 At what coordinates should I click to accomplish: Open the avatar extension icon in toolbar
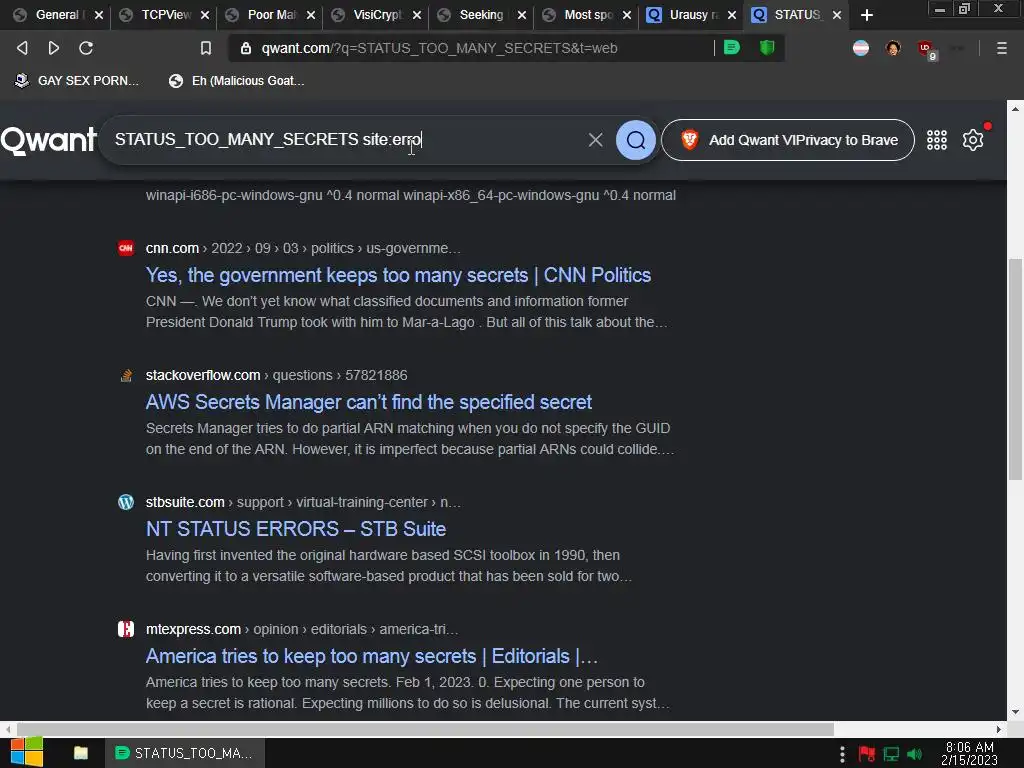point(893,48)
